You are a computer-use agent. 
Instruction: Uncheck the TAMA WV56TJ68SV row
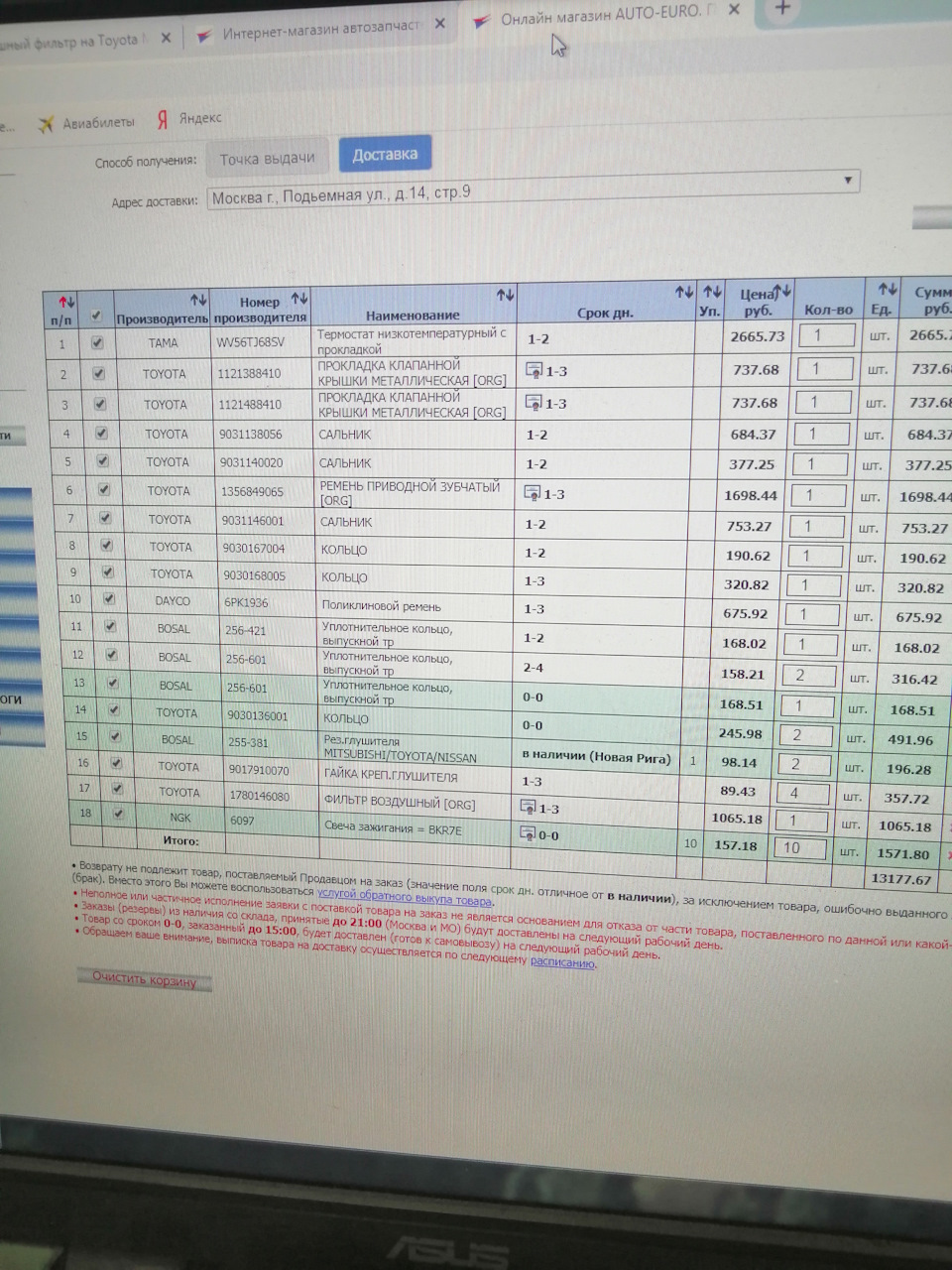(97, 342)
